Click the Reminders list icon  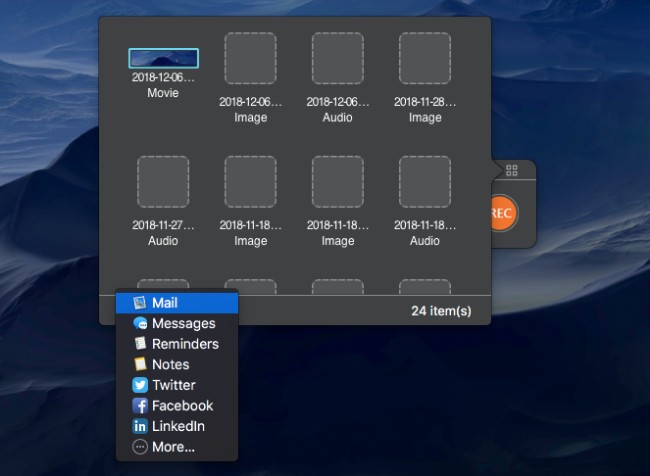pyautogui.click(x=140, y=344)
